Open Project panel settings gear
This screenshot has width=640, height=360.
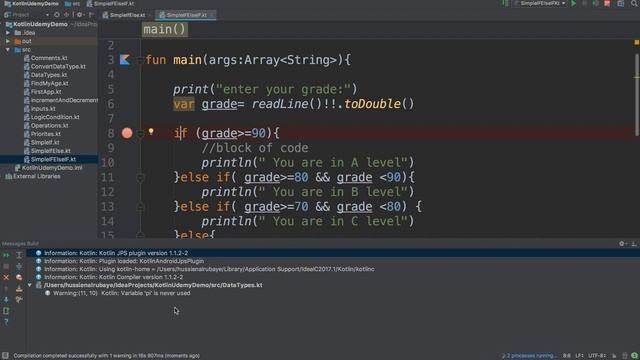(x=80, y=15)
